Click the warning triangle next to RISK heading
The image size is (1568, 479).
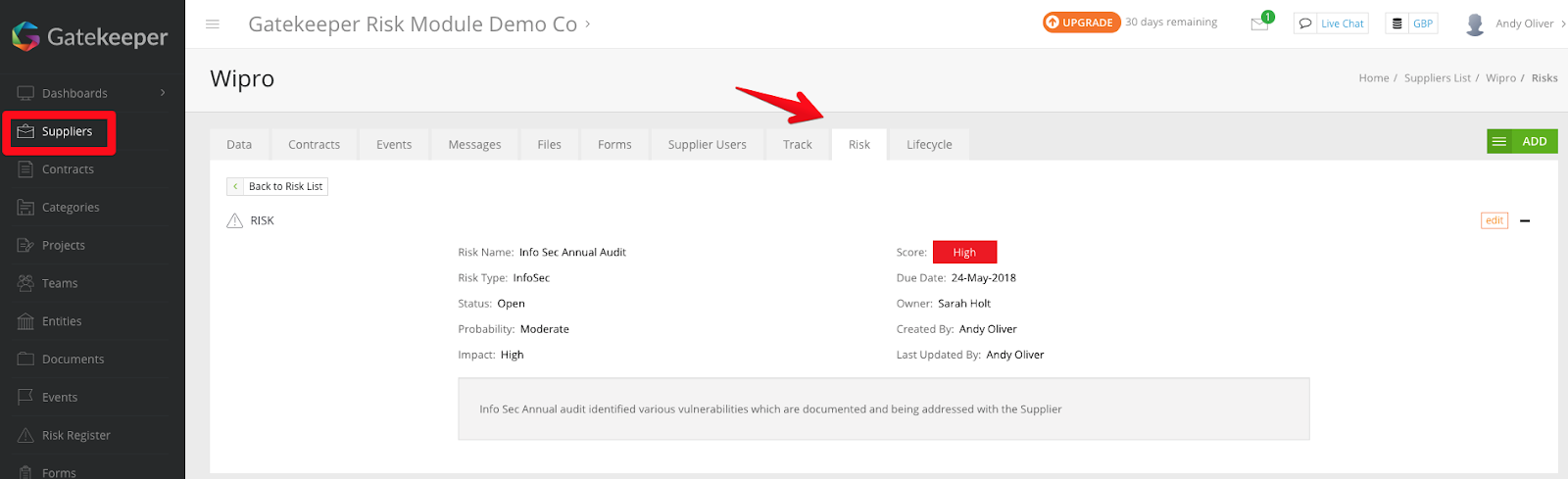pos(235,220)
